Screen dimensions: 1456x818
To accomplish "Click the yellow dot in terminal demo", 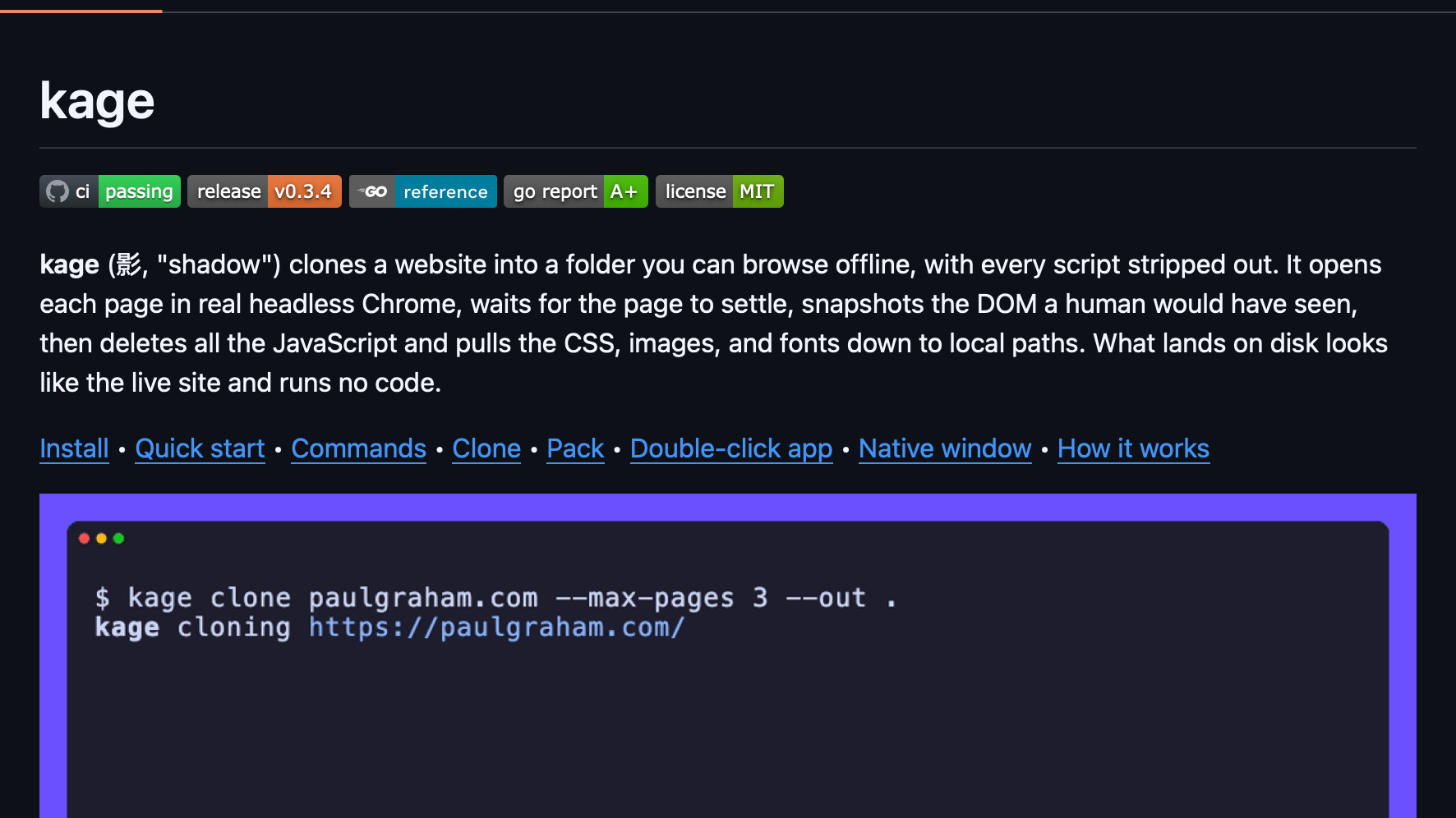I will (x=101, y=539).
